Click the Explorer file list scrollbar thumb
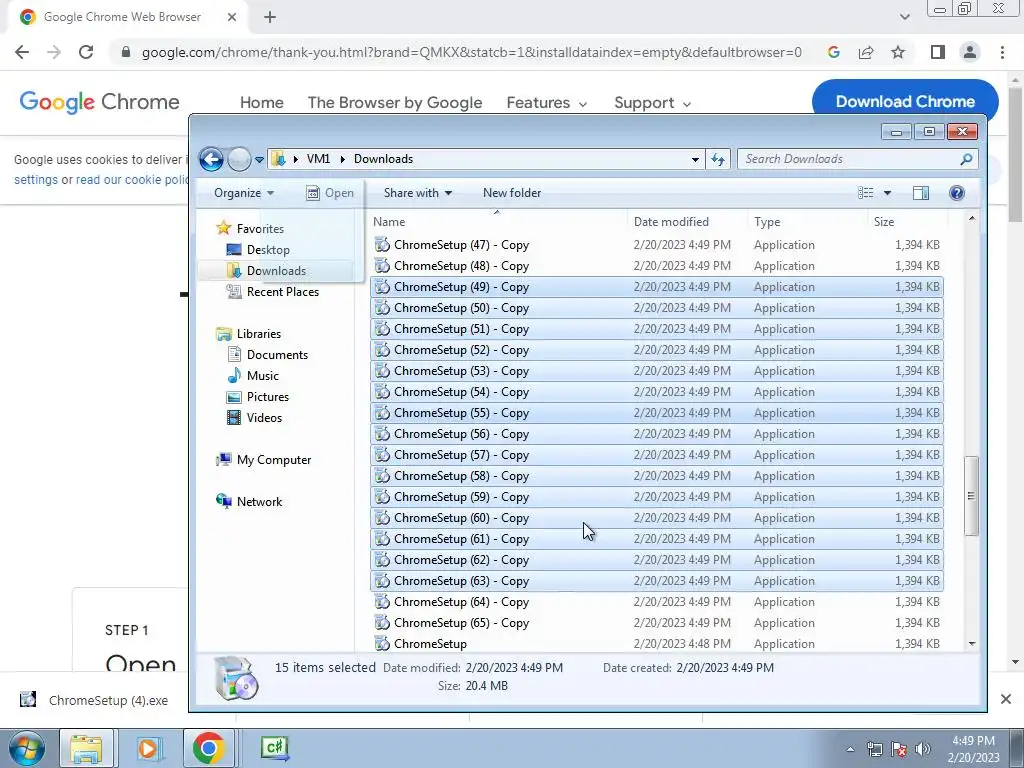Screen dimensions: 1024x768 pyautogui.click(x=971, y=496)
